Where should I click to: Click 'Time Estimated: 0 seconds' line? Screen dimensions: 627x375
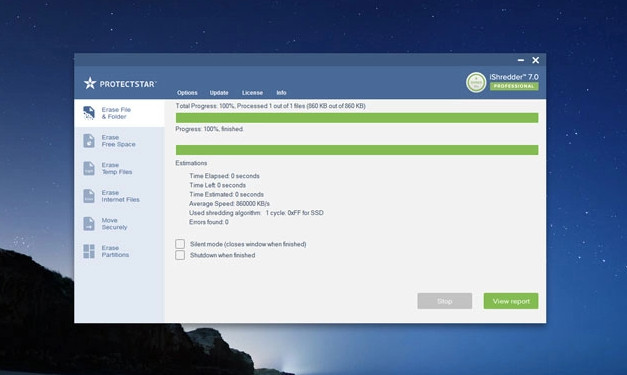226,194
